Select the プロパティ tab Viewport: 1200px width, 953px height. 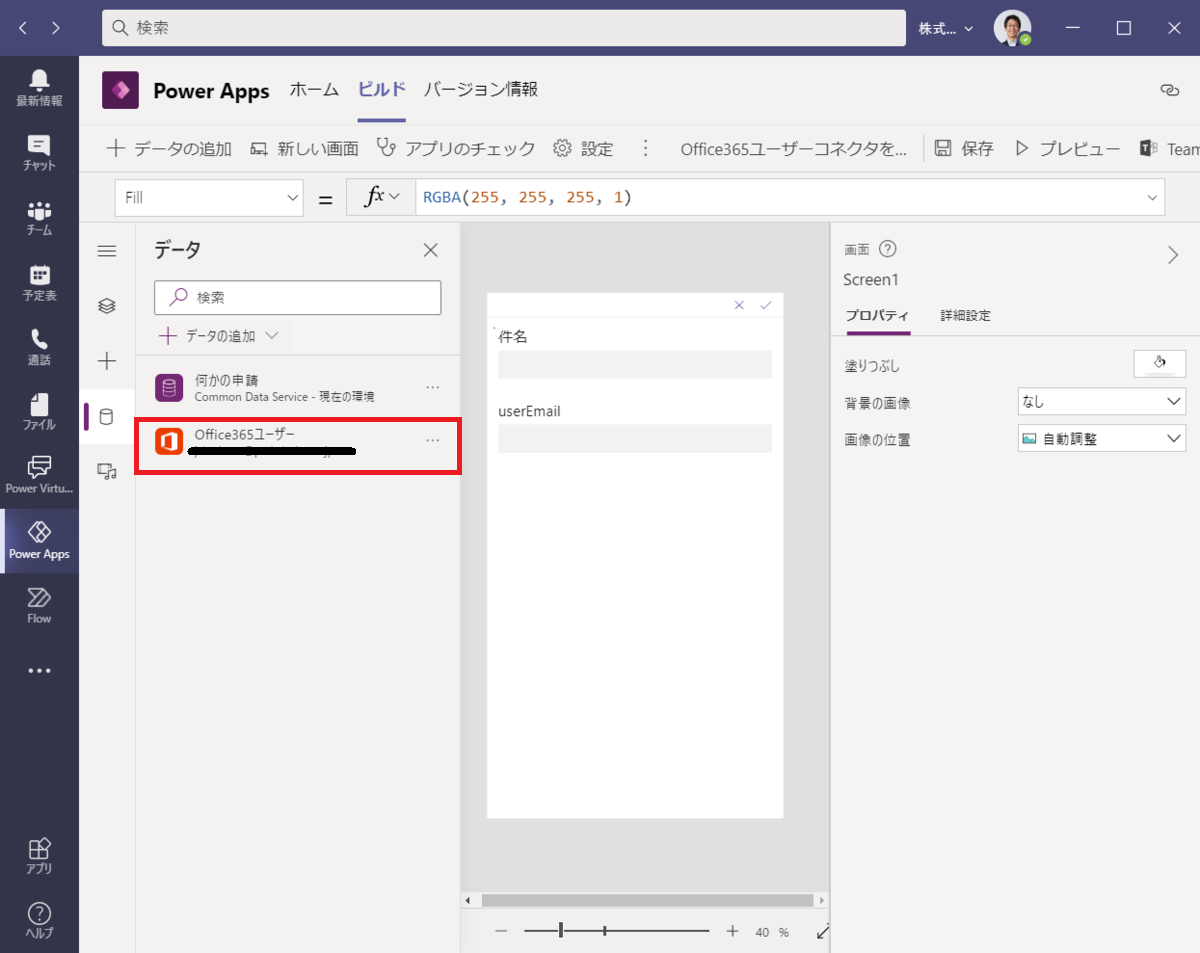tap(877, 316)
